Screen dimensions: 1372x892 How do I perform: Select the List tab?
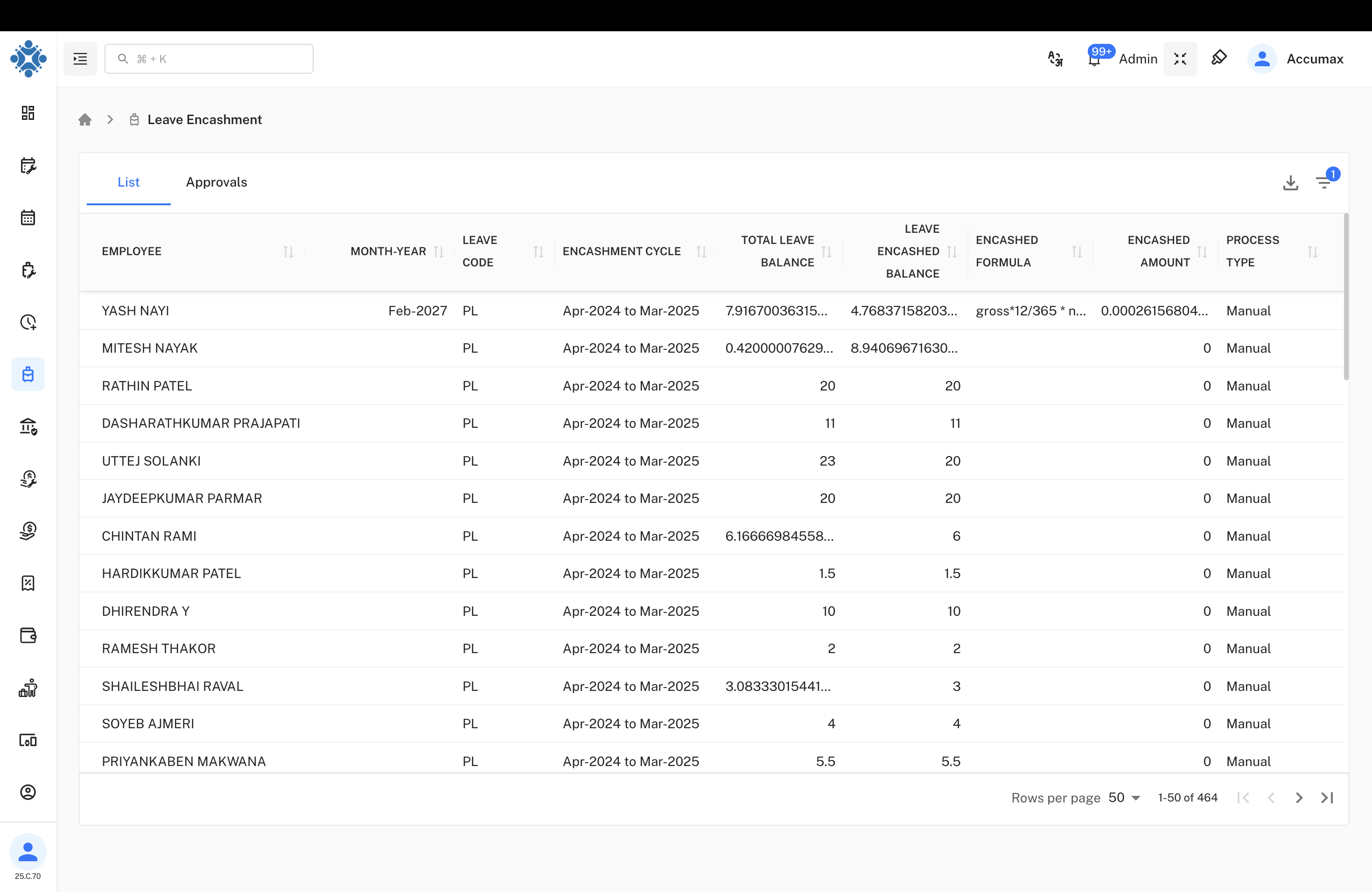point(128,182)
